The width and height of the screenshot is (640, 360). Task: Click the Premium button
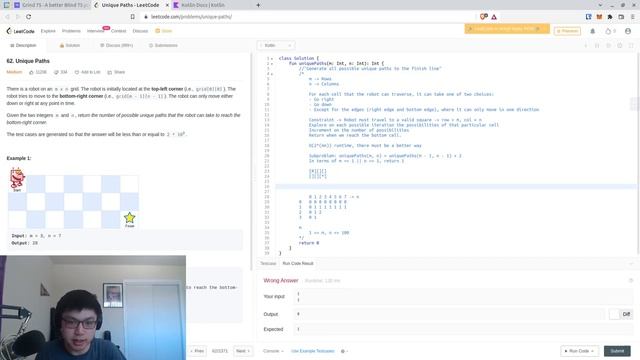567,31
